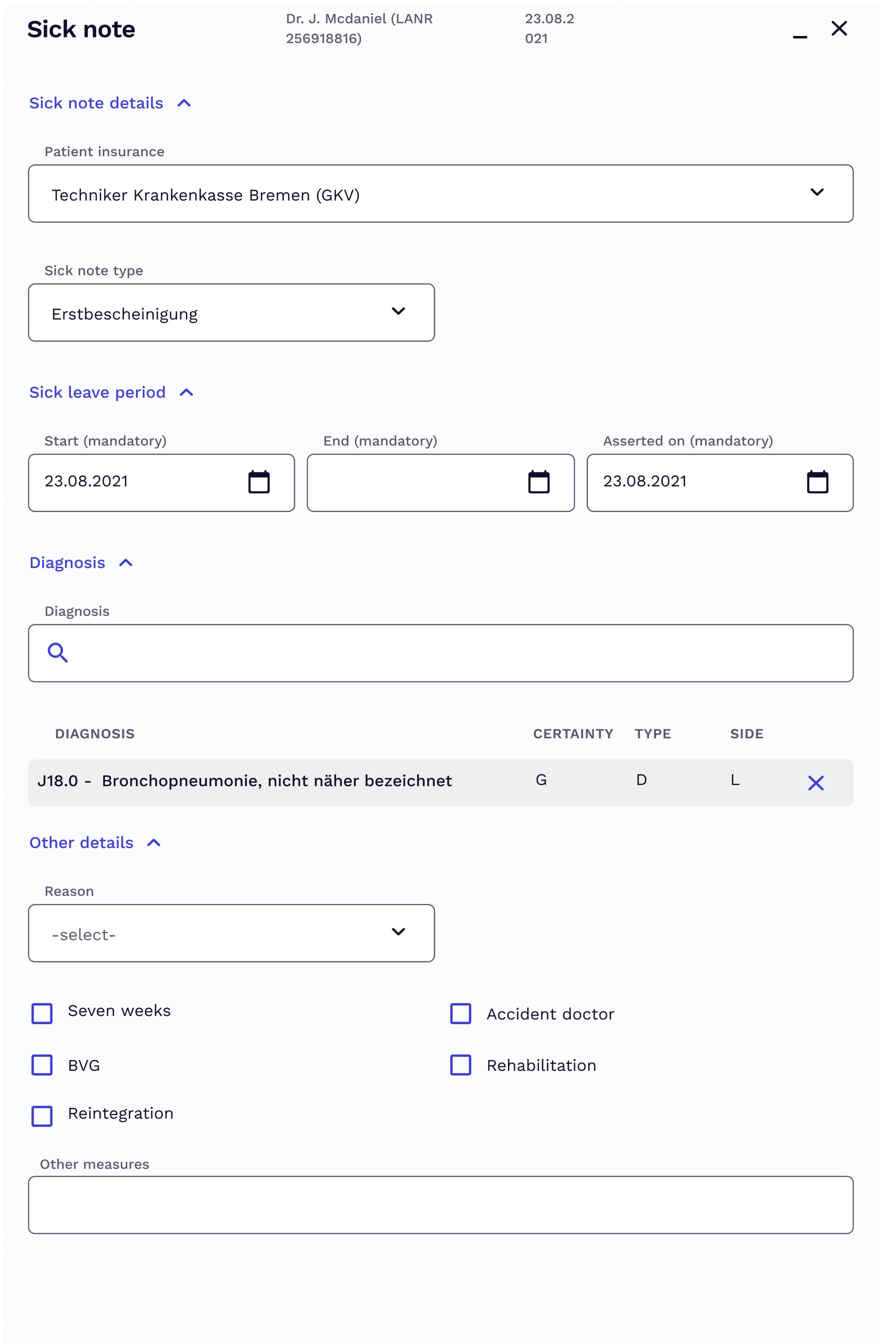896x1344 pixels.
Task: Toggle the Rehabilitation checkbox
Action: [461, 1065]
